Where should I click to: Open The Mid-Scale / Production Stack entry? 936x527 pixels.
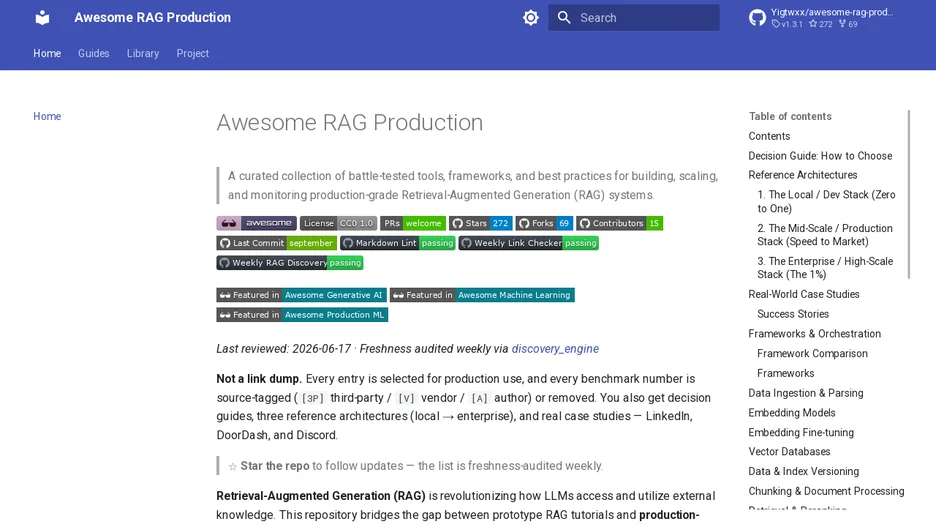825,235
